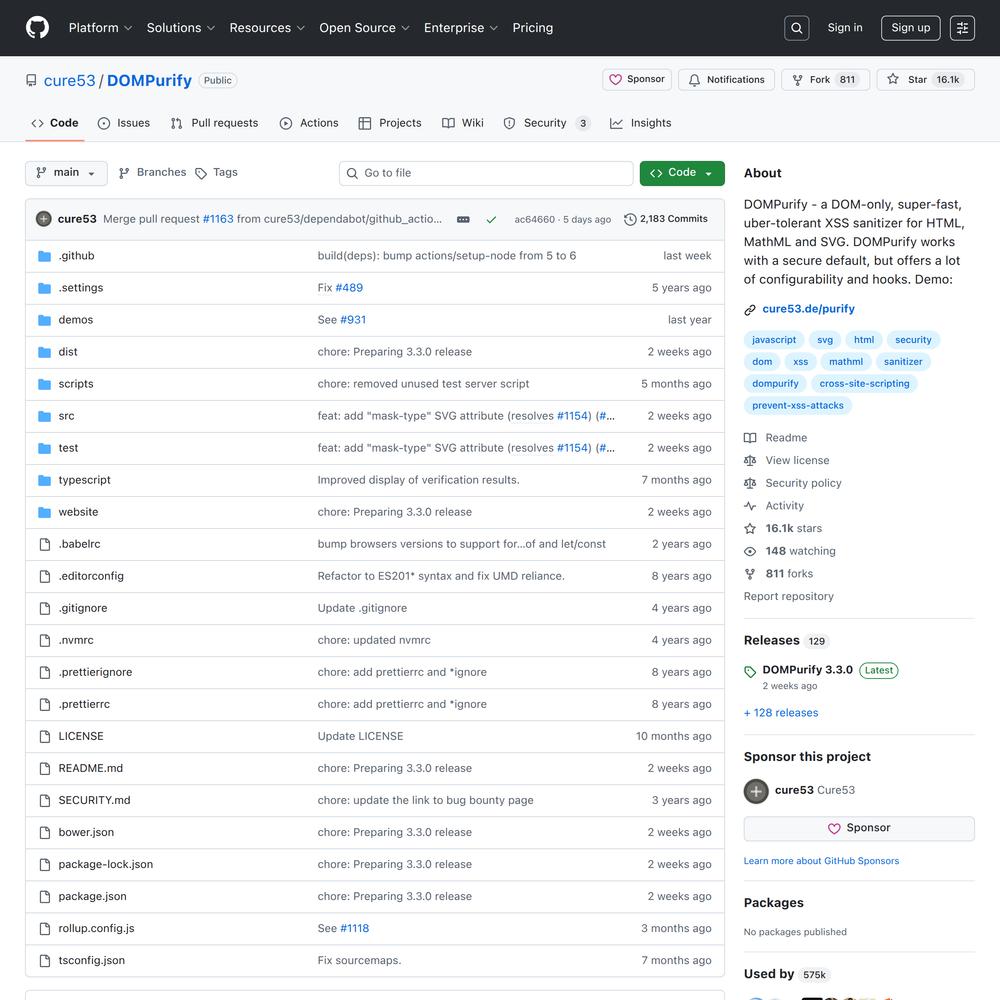Image resolution: width=1000 pixels, height=1000 pixels.
Task: Open the Pull requests tab
Action: 214,123
